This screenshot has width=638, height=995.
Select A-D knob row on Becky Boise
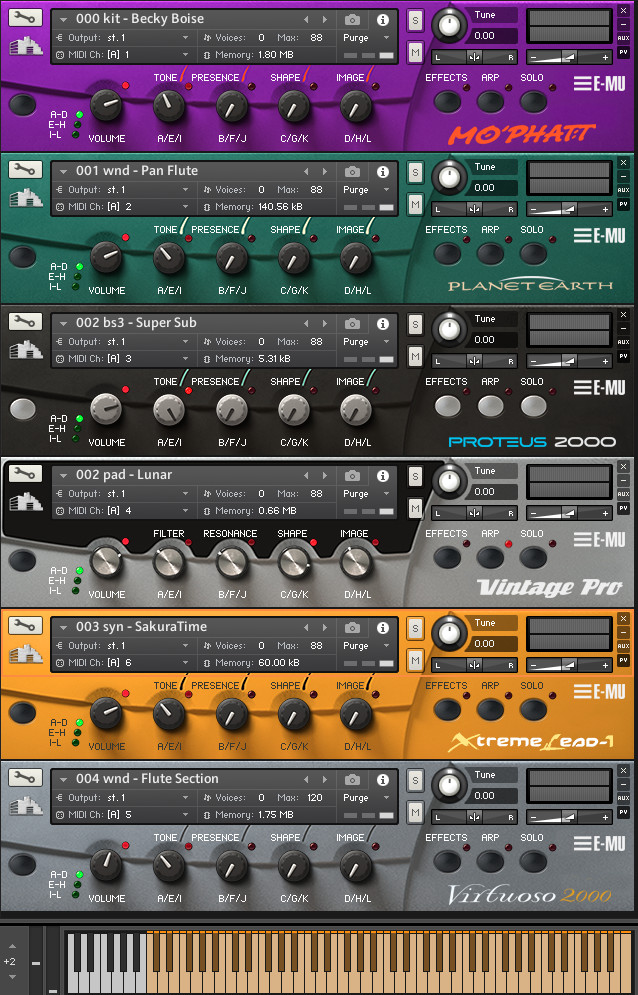pos(79,115)
